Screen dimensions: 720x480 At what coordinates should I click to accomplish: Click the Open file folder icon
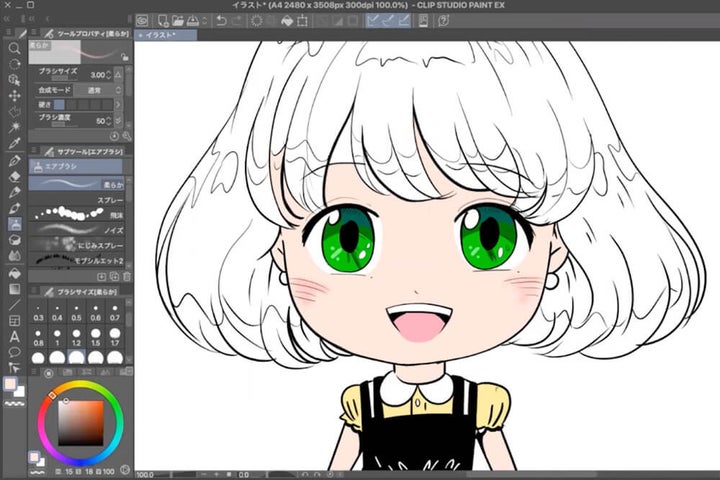tap(177, 20)
